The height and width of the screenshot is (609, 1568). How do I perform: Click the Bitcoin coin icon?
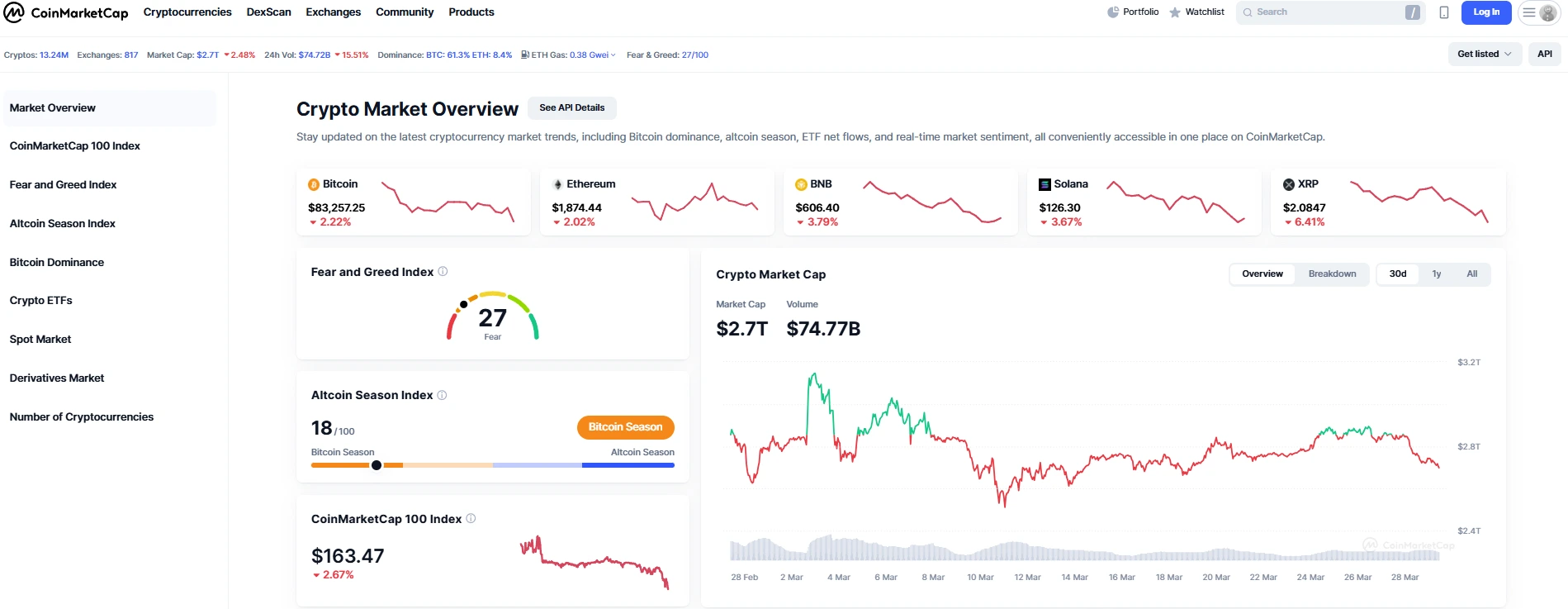pyautogui.click(x=314, y=184)
